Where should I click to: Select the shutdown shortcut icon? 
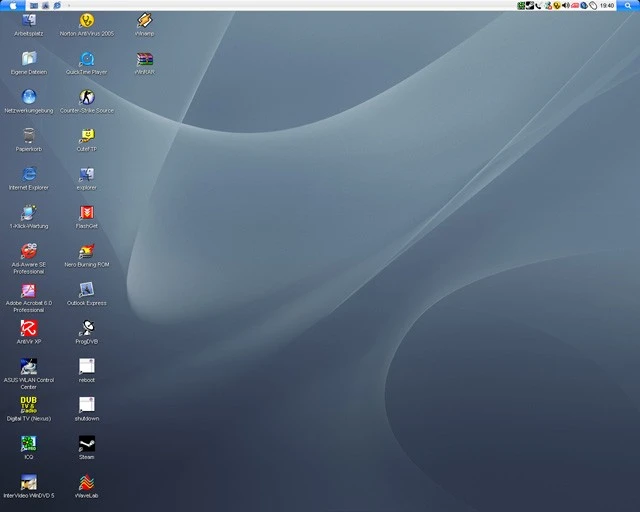(x=87, y=405)
